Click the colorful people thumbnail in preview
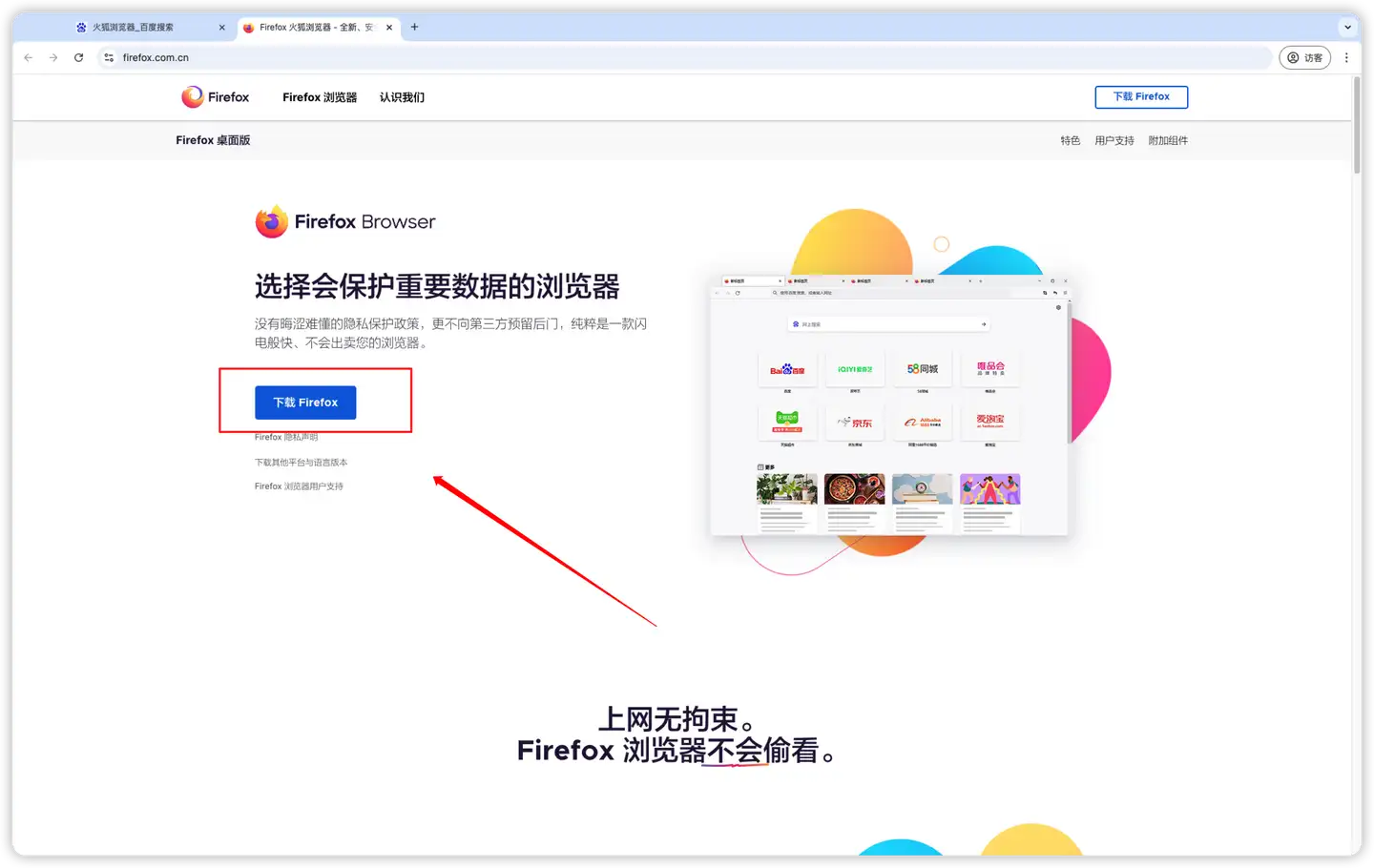 (990, 488)
